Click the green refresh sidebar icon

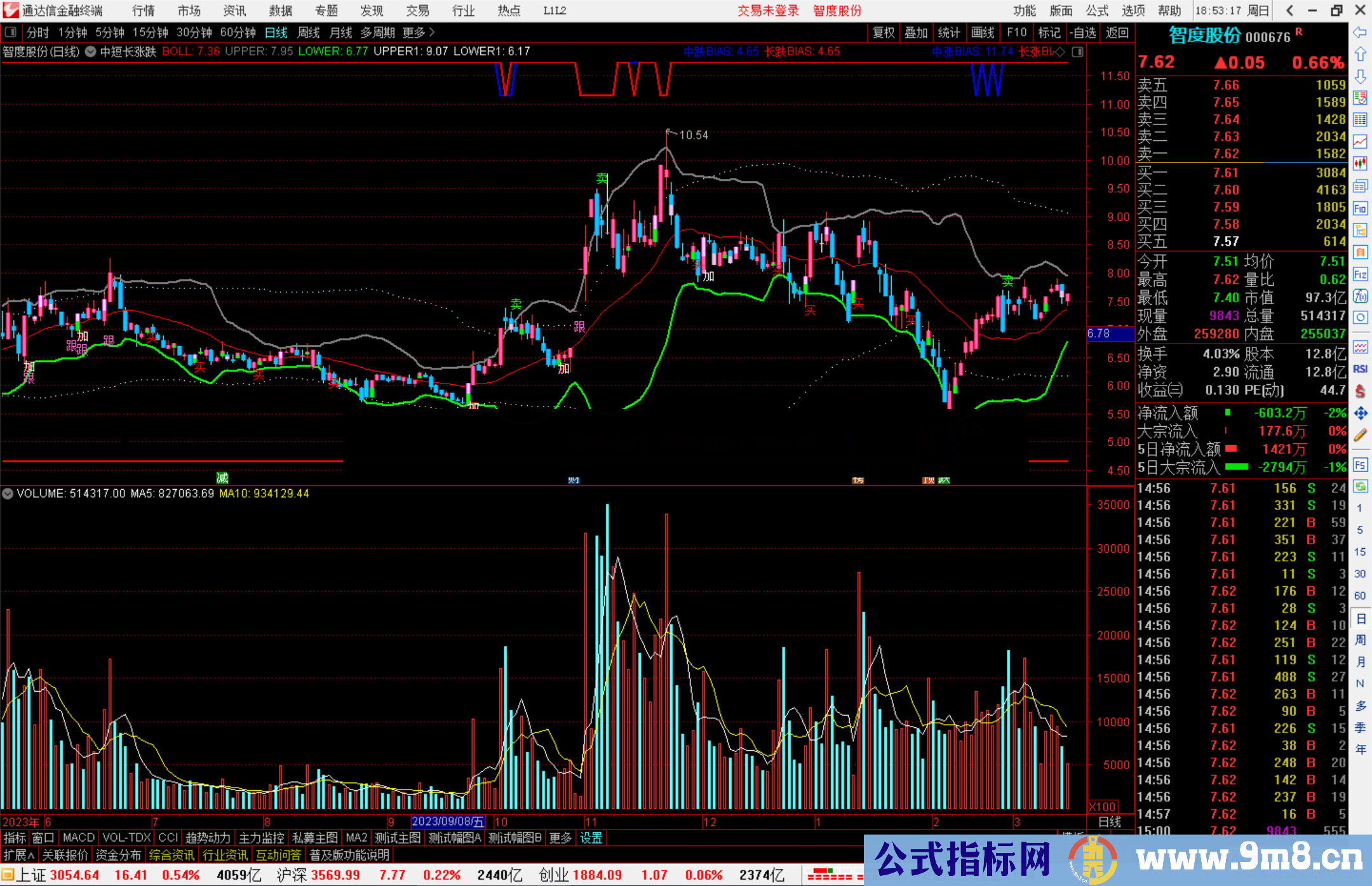tap(1360, 487)
